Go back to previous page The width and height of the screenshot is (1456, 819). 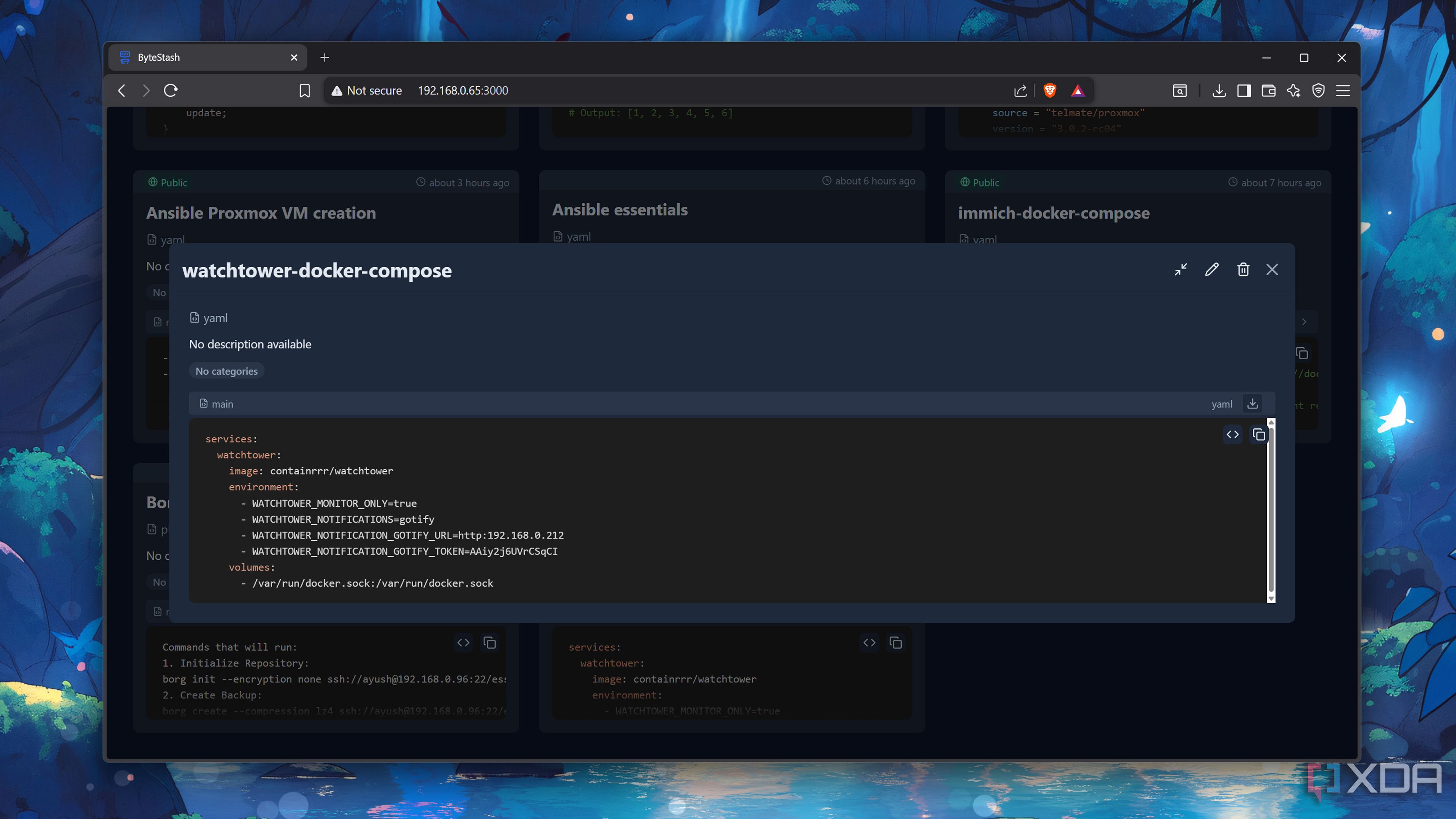[121, 91]
